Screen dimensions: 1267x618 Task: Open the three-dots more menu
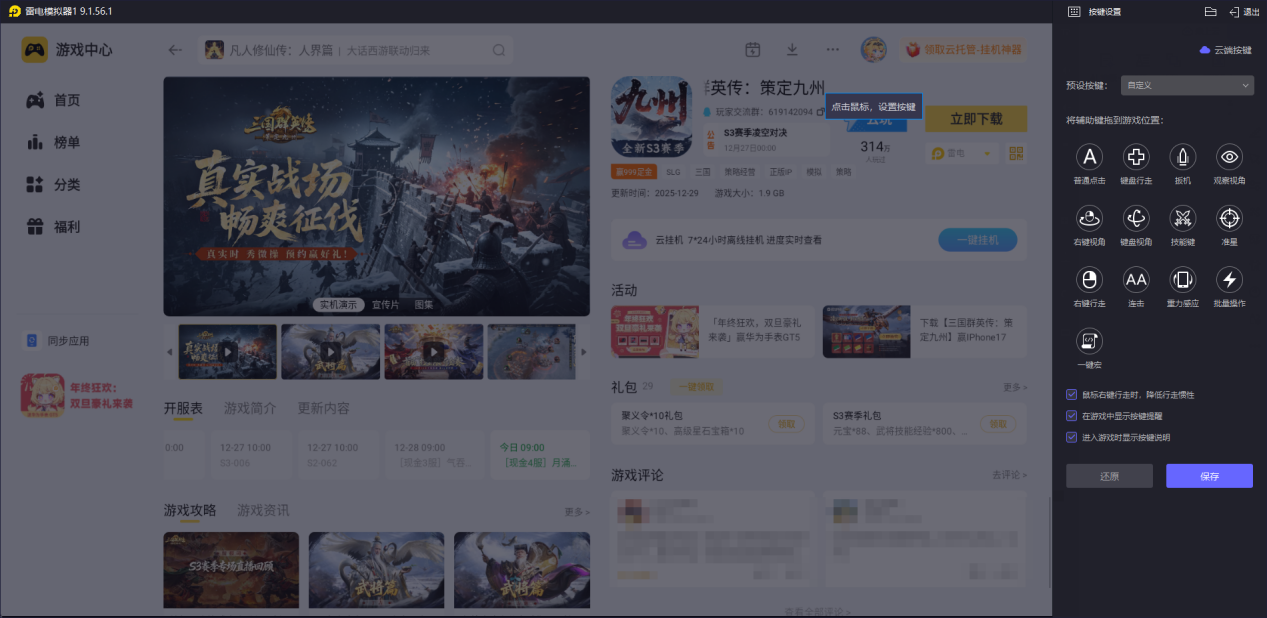click(833, 50)
